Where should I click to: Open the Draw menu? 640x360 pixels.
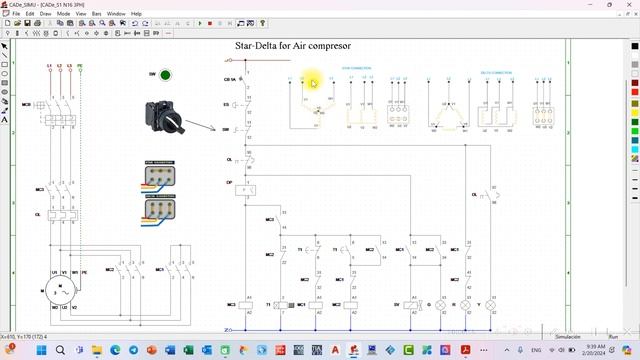coord(45,13)
